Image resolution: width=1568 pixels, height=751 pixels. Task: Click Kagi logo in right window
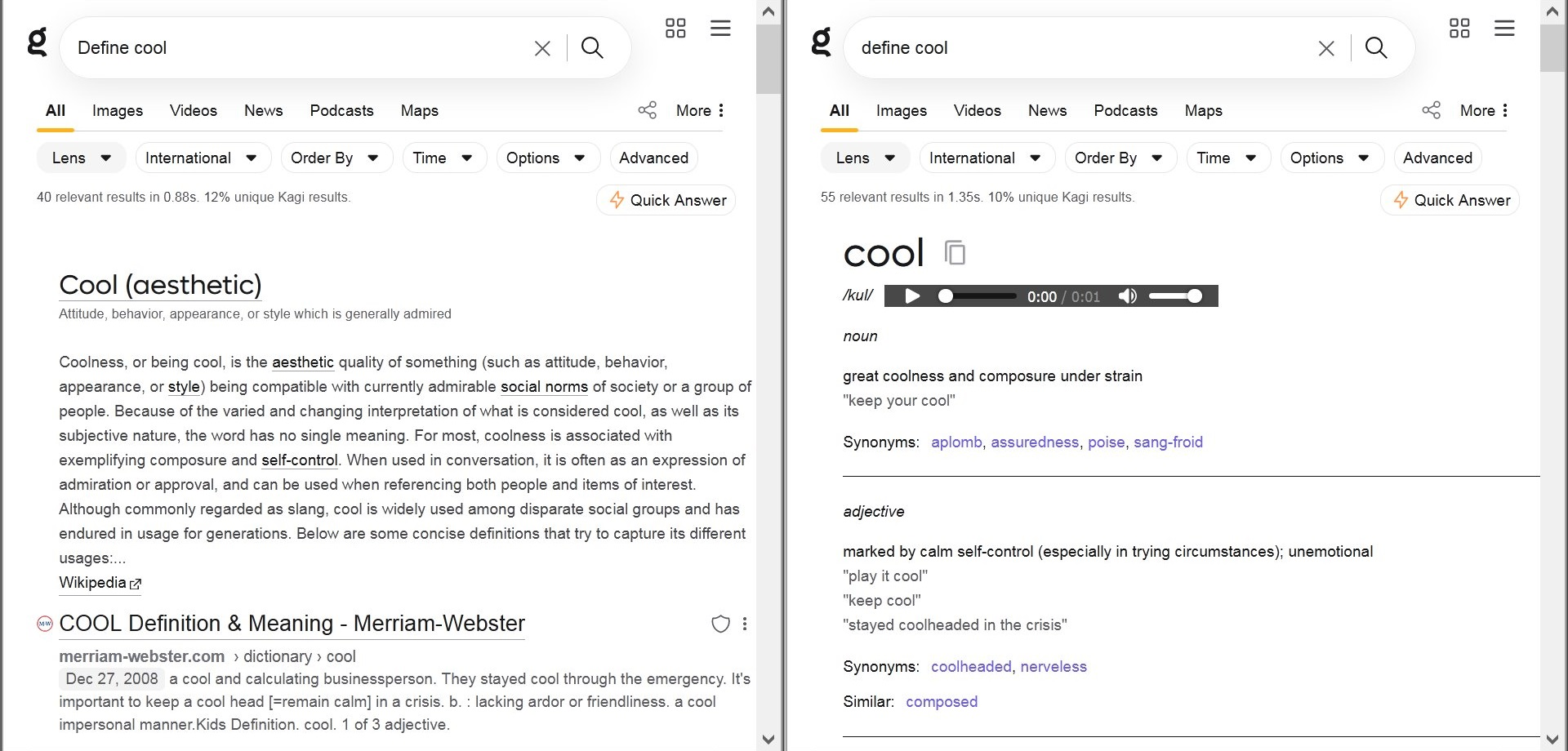pos(822,42)
